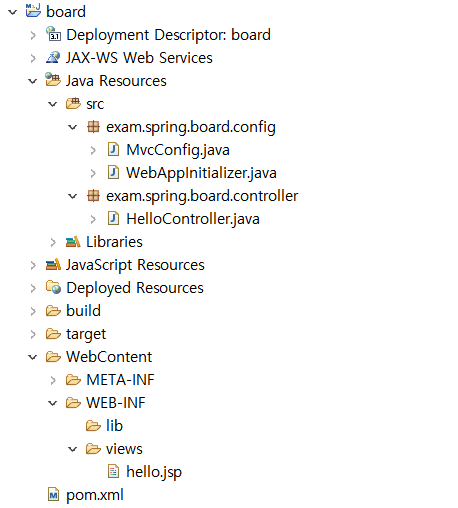
Task: Collapse the board project node
Action: 13,12
